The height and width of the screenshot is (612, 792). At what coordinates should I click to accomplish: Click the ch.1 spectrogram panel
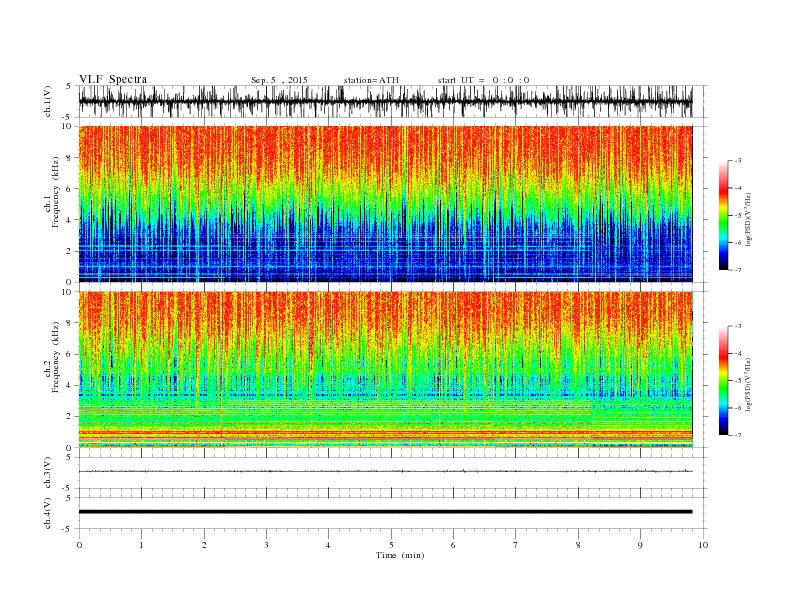click(x=385, y=204)
